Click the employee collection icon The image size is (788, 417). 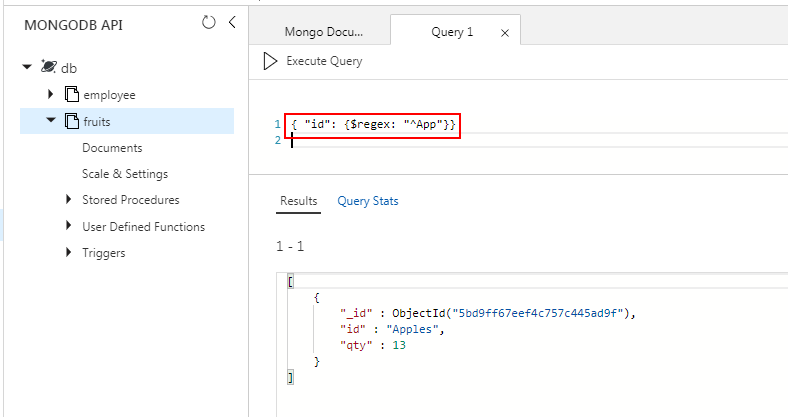pos(71,94)
